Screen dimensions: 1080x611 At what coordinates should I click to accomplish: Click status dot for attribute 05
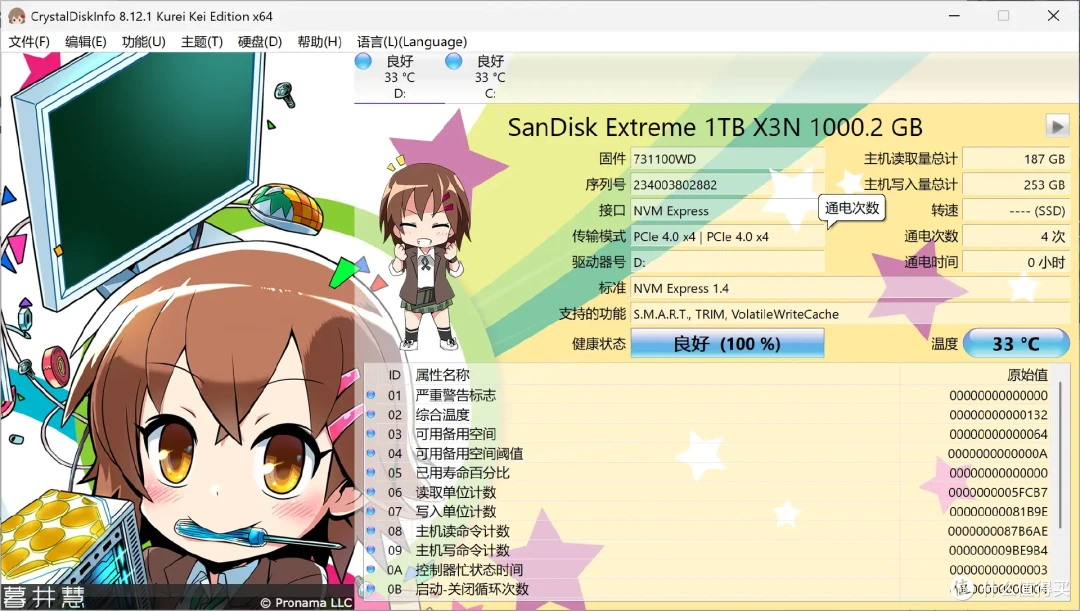click(x=371, y=473)
